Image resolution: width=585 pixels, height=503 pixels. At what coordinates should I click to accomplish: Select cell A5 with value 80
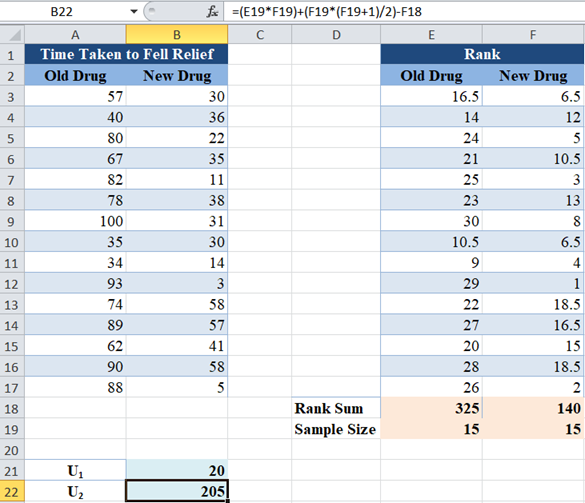click(x=75, y=138)
